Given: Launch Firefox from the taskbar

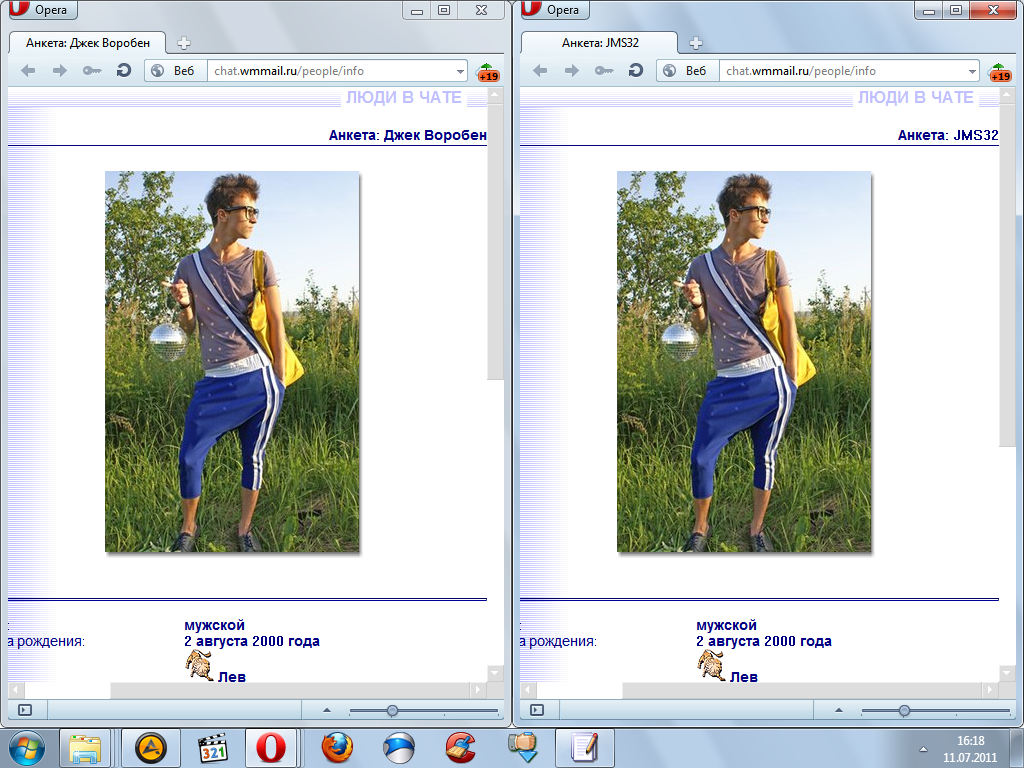Looking at the screenshot, I should tap(337, 748).
